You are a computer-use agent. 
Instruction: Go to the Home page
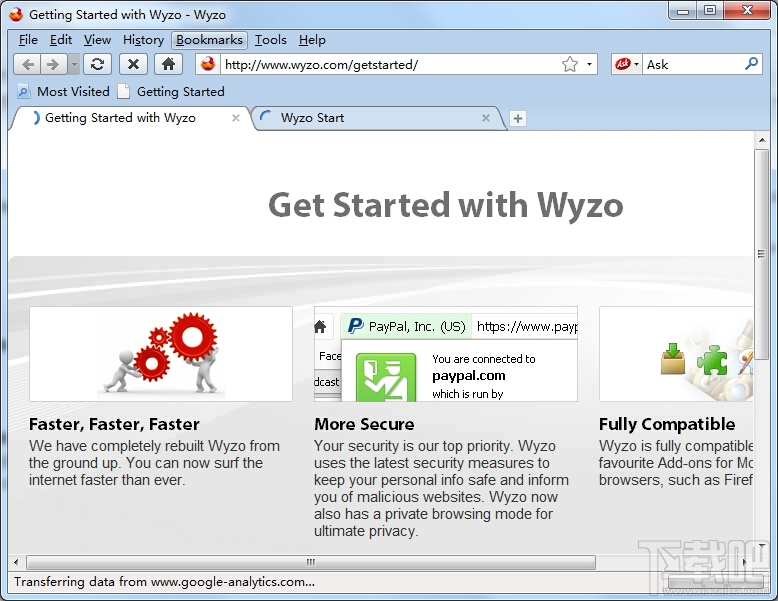tap(169, 65)
